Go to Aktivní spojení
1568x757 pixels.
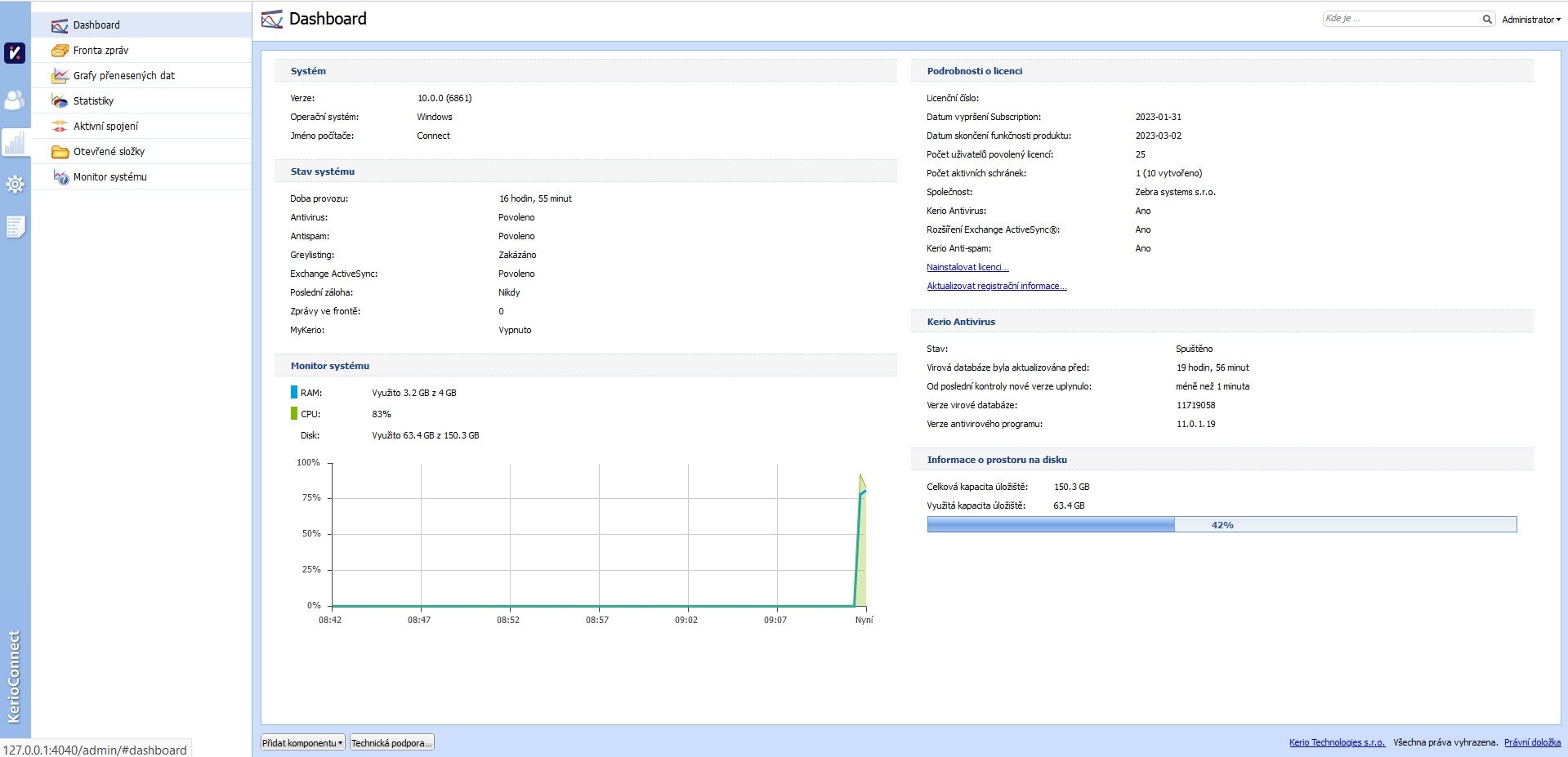[x=105, y=127]
